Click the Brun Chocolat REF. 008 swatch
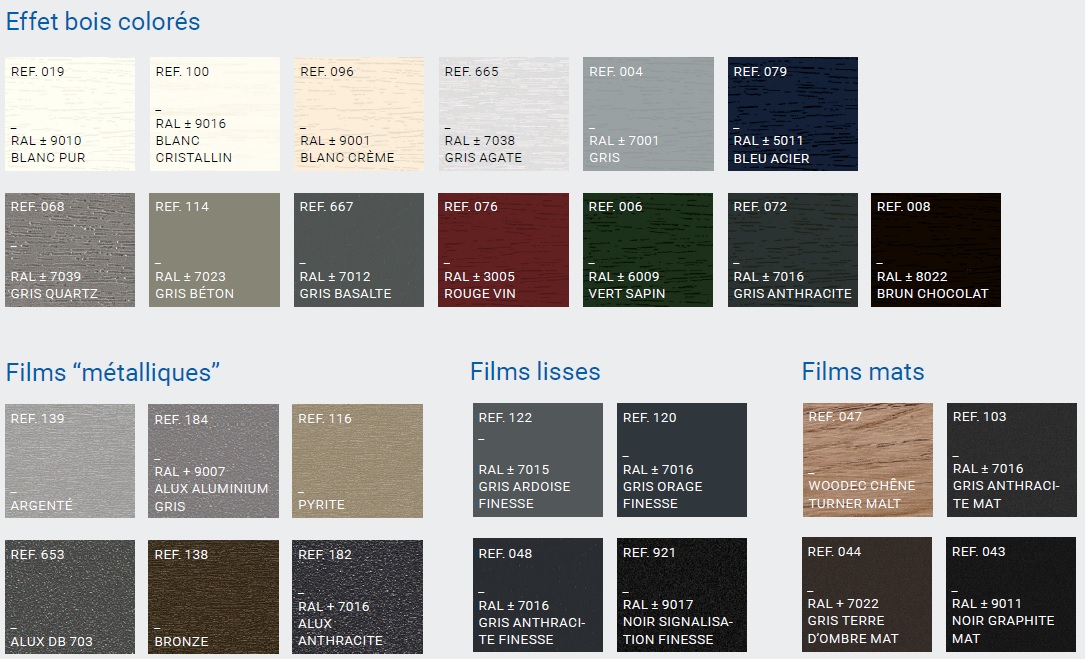This screenshot has width=1085, height=659. pyautogui.click(x=936, y=250)
